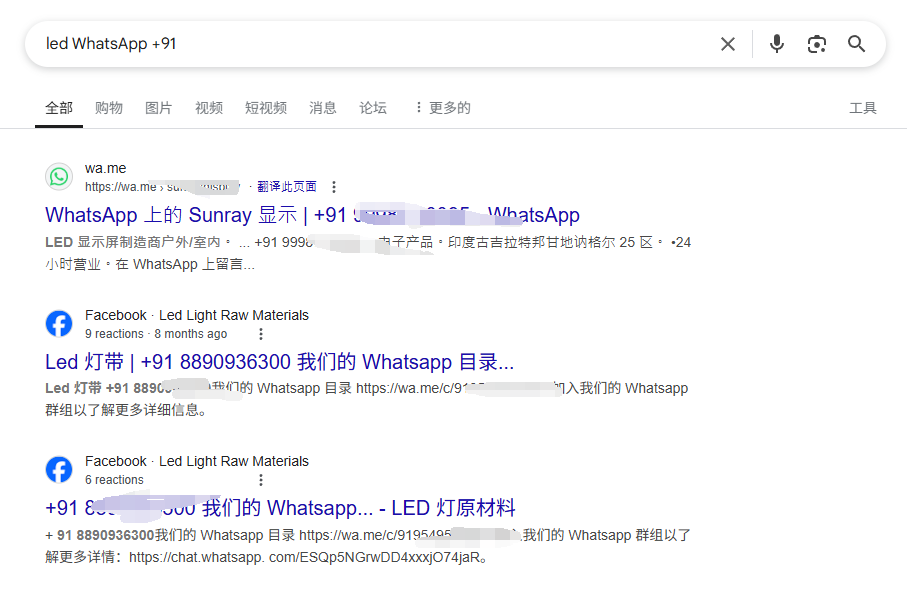Click the 翻译此页面 link
The width and height of the screenshot is (907, 592).
point(287,186)
